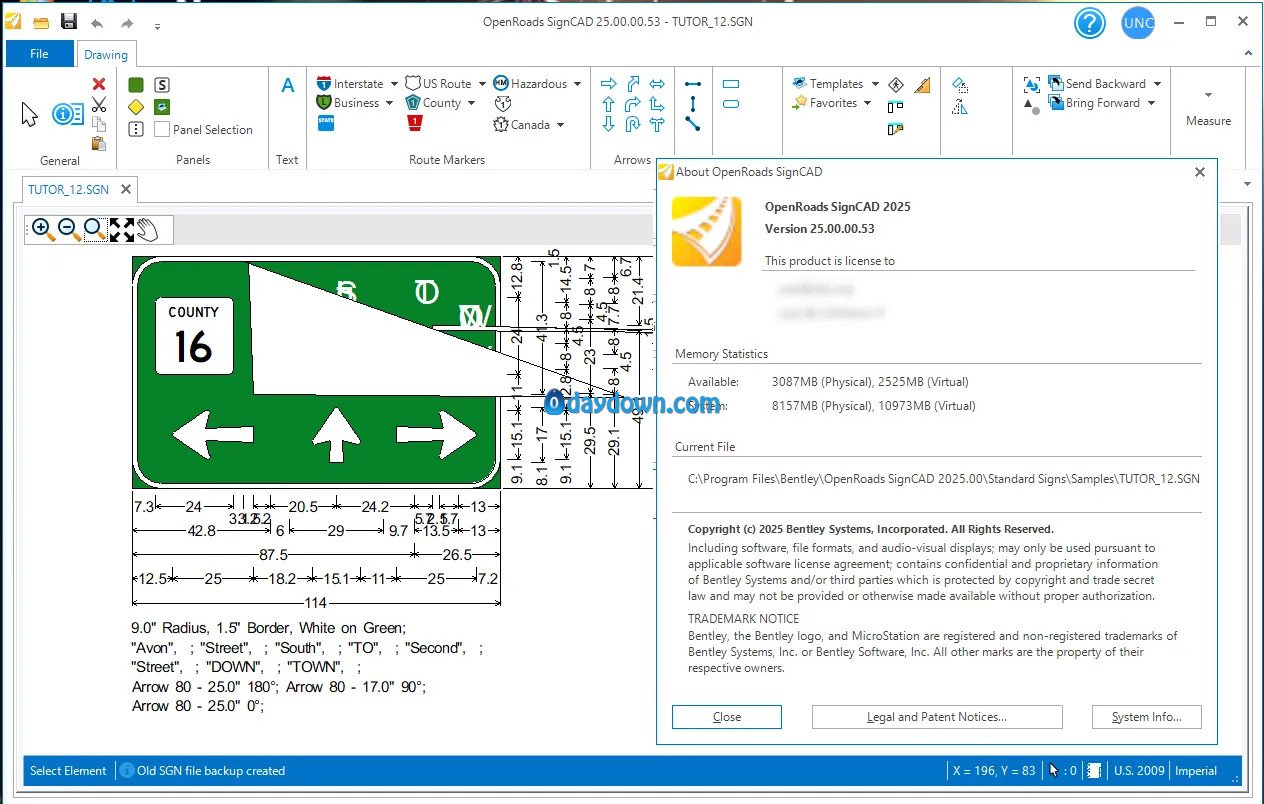1264x804 pixels.
Task: Expand the Interstate route marker dropdown
Action: tap(394, 84)
